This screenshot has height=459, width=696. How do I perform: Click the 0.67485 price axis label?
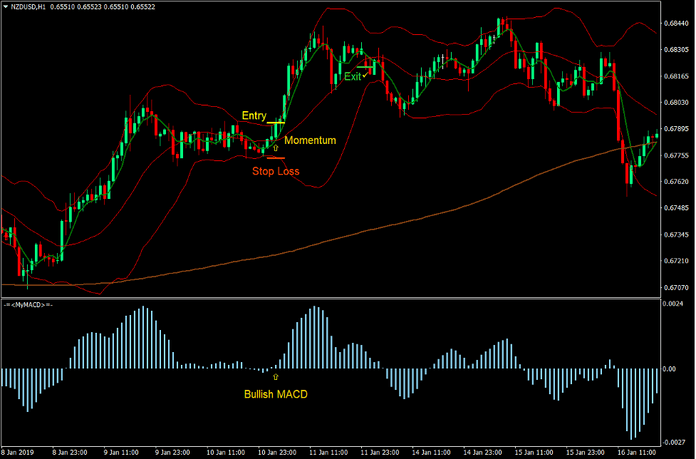click(x=676, y=208)
